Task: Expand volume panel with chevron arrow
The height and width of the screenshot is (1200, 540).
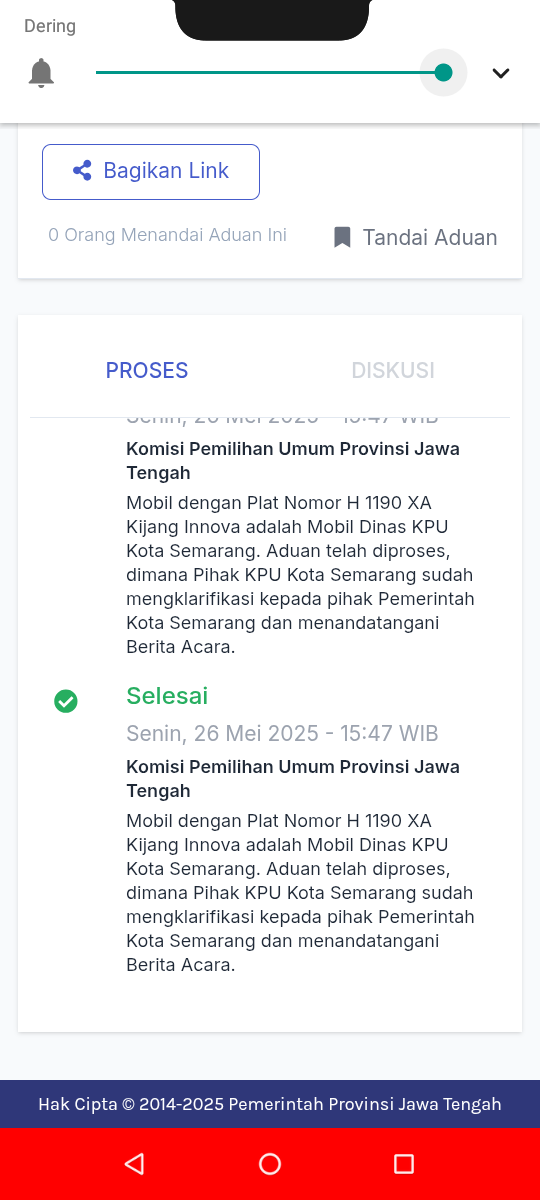Action: coord(501,73)
